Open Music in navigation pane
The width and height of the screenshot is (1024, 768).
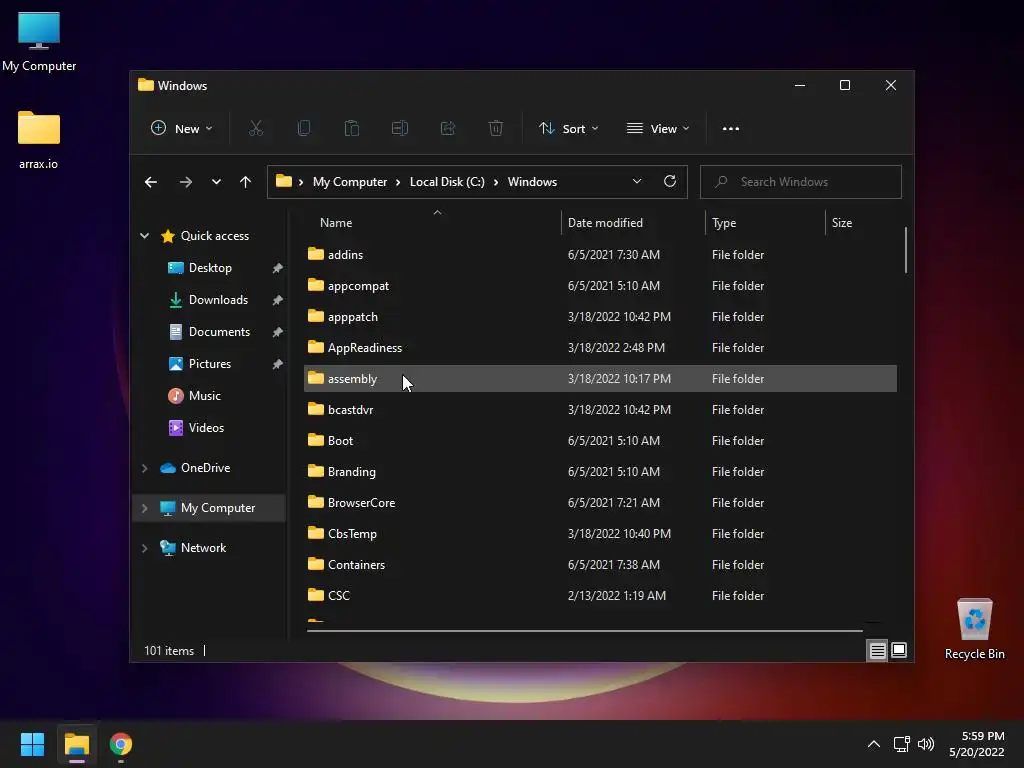pyautogui.click(x=204, y=396)
